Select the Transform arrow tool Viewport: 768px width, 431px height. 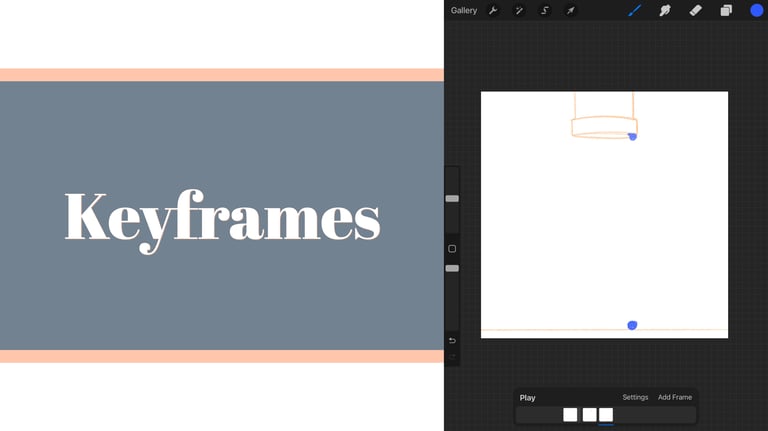point(570,10)
